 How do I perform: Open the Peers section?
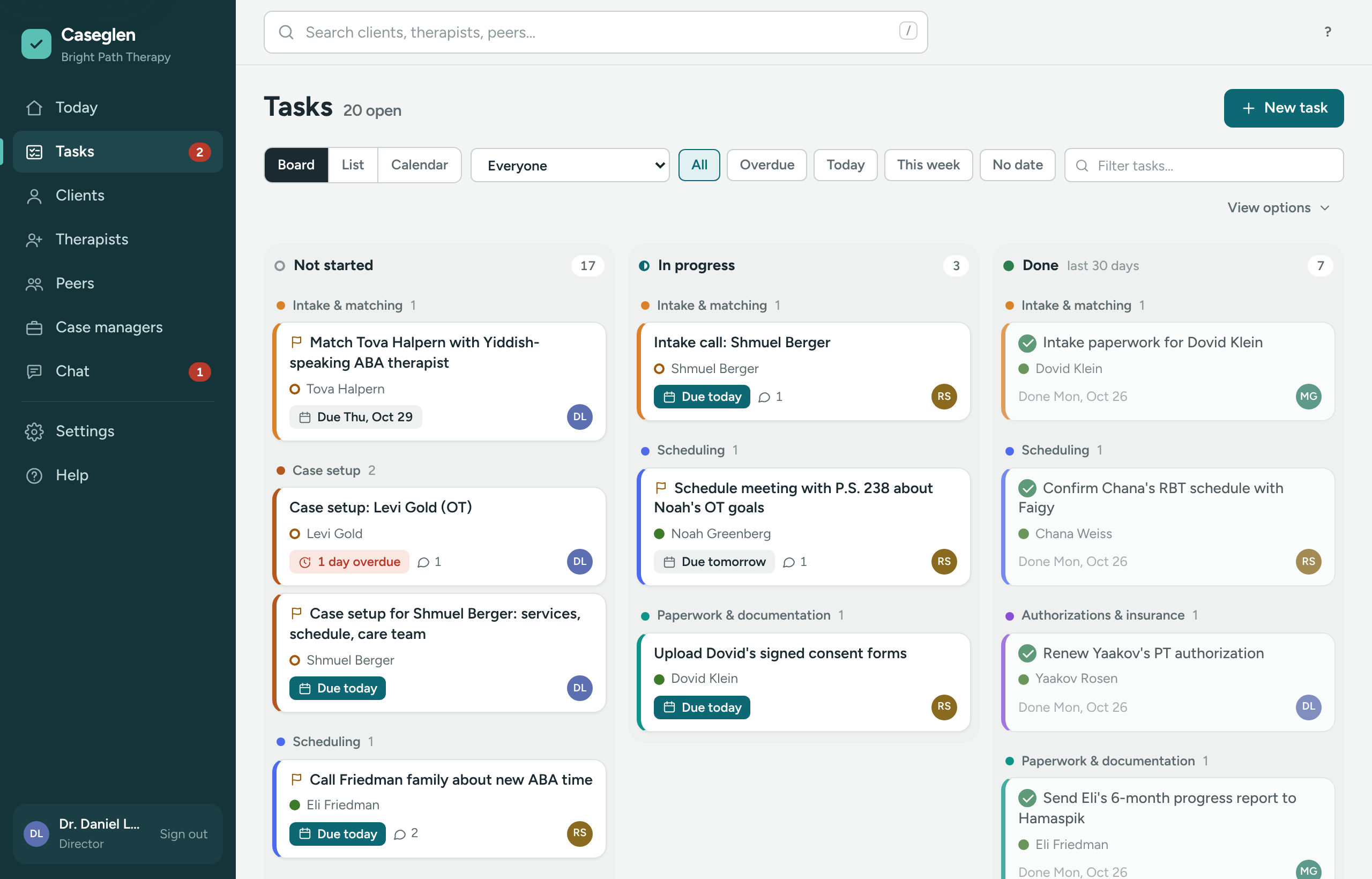pyautogui.click(x=117, y=283)
